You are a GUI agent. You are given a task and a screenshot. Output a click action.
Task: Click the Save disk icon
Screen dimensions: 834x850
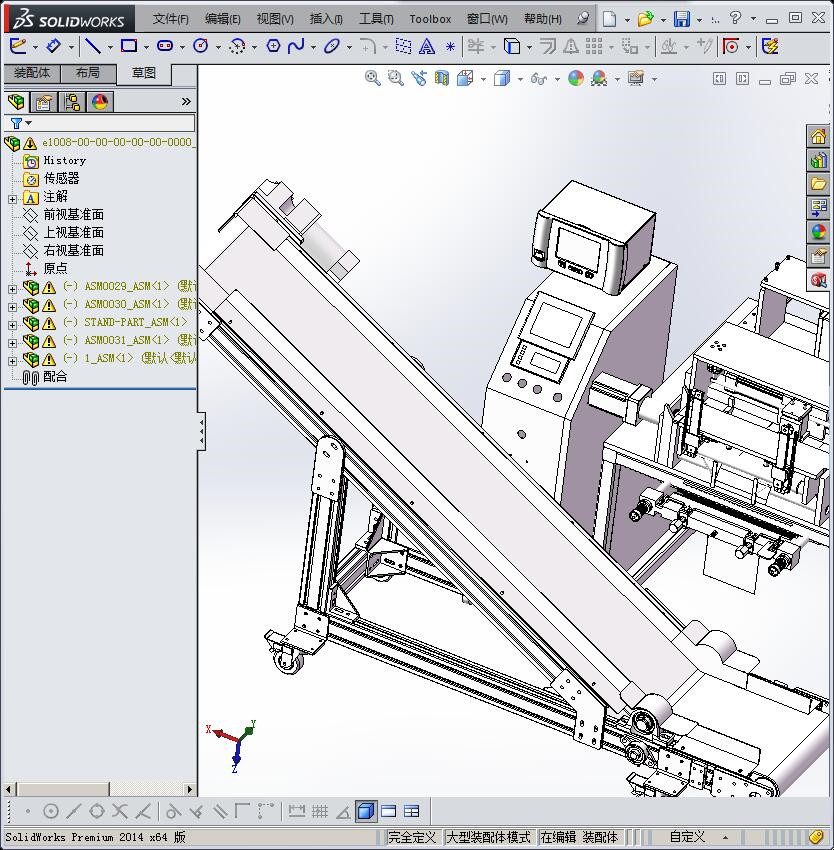[x=681, y=19]
